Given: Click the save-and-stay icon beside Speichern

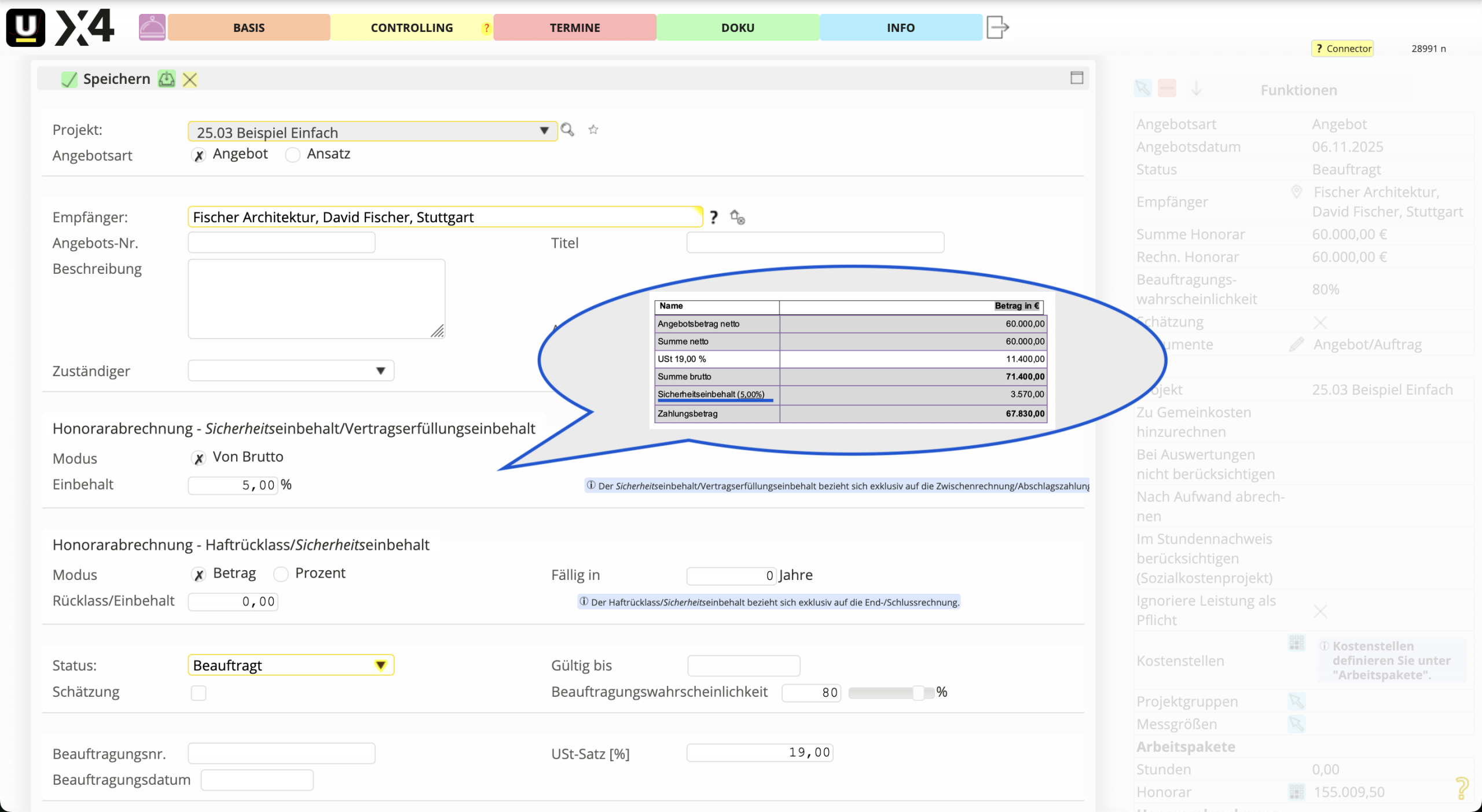Looking at the screenshot, I should (167, 79).
